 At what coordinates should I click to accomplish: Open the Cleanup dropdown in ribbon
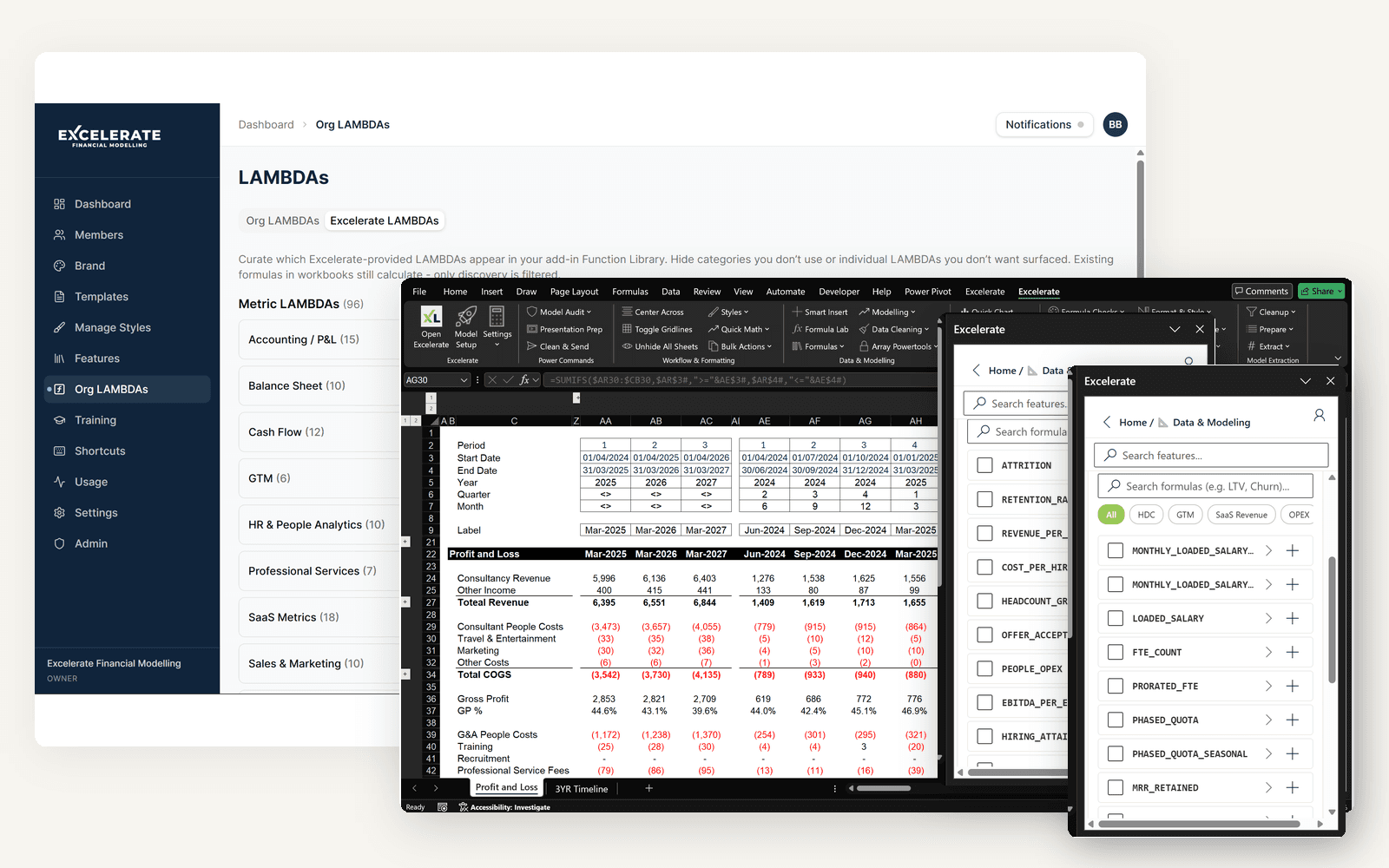pyautogui.click(x=1271, y=312)
